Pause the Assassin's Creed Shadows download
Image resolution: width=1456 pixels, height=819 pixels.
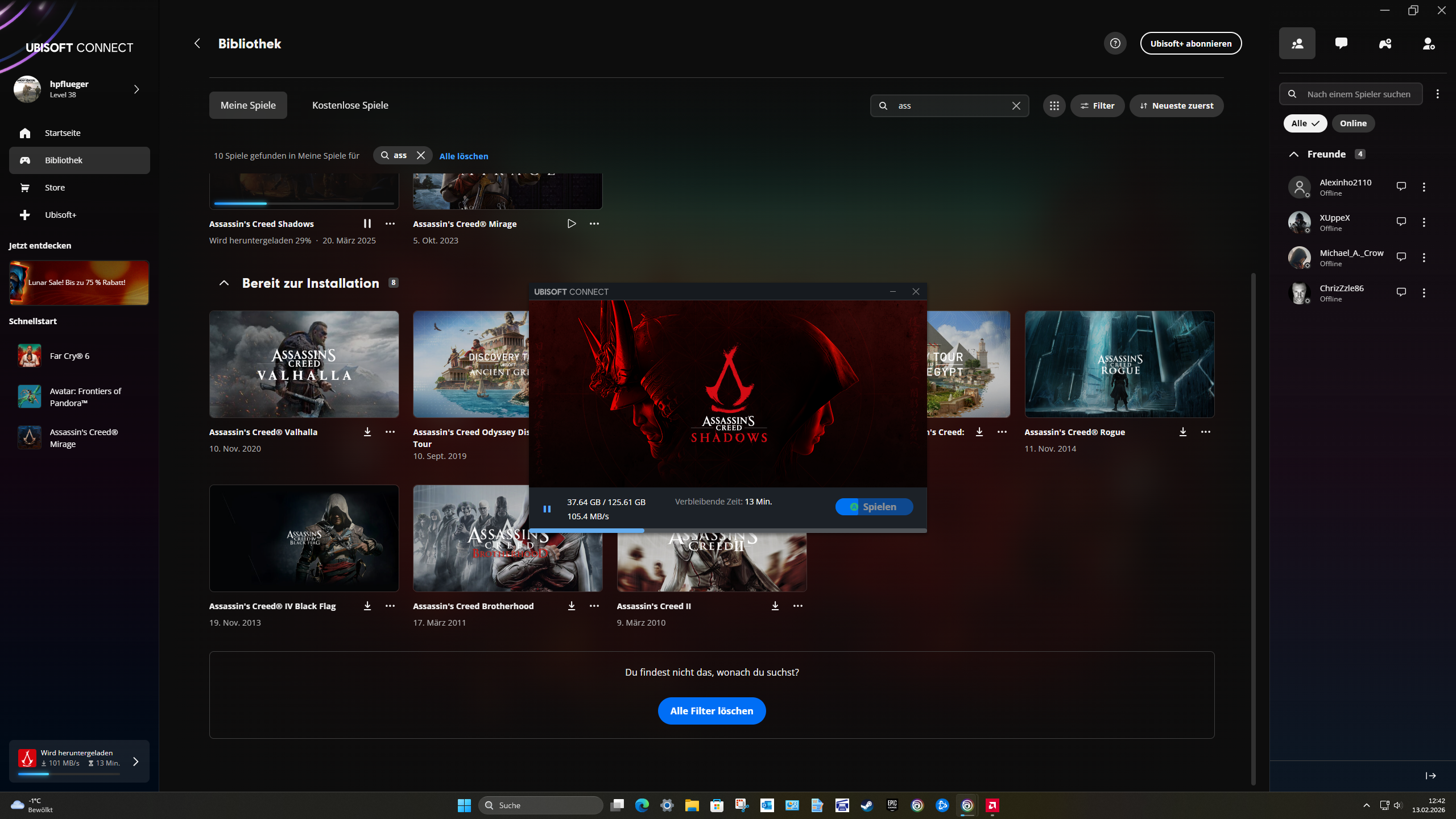click(367, 224)
